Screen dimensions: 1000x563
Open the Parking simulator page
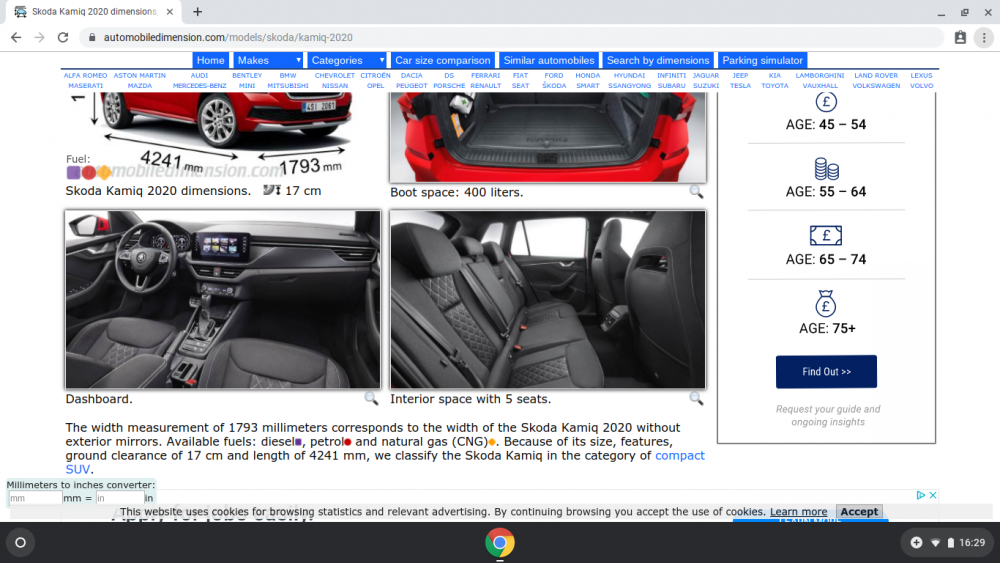point(762,60)
